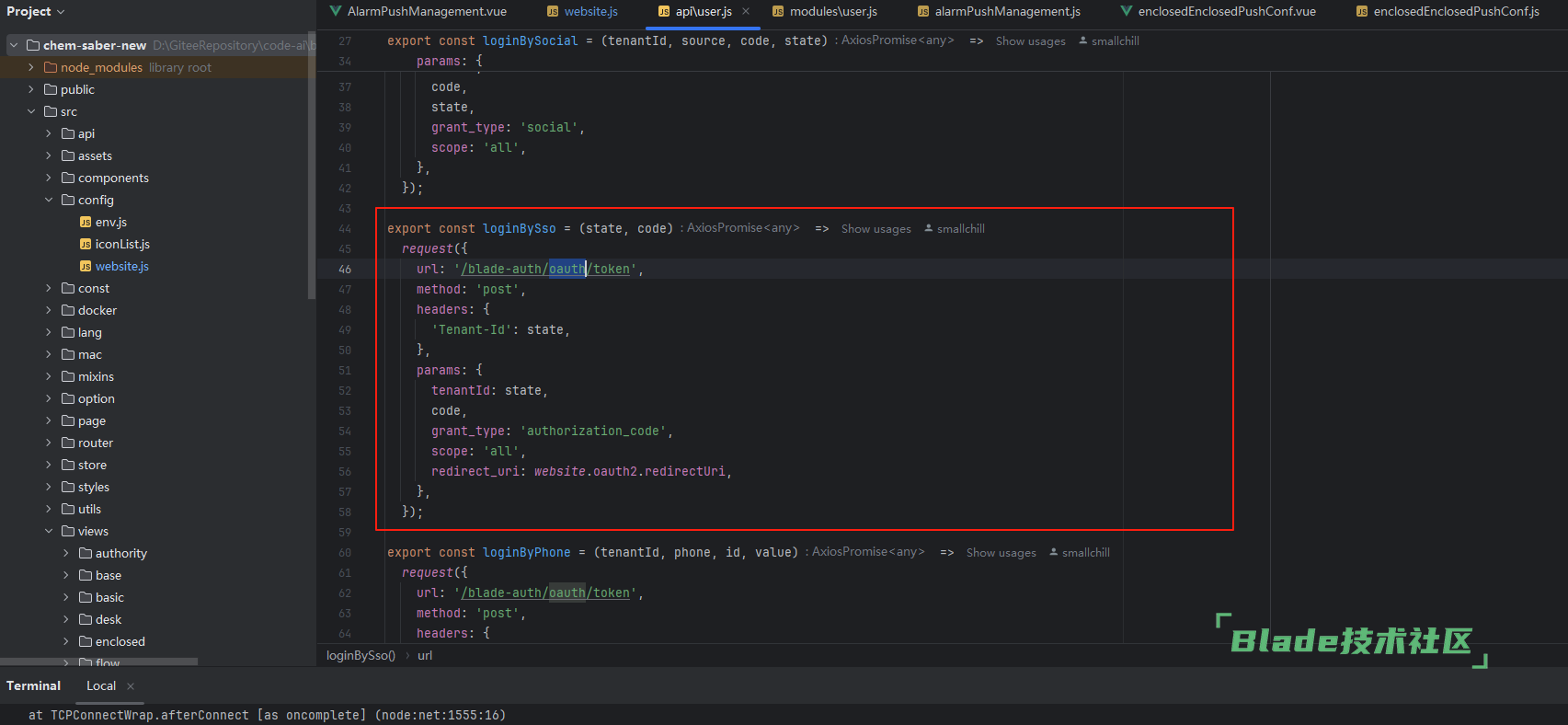The image size is (1568, 725).
Task: Open the Project view dropdown
Action: (x=35, y=12)
